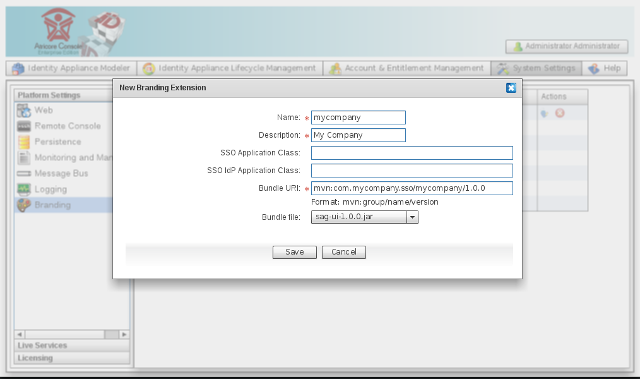Open Account & Entitlement Management tab

[x=407, y=69]
